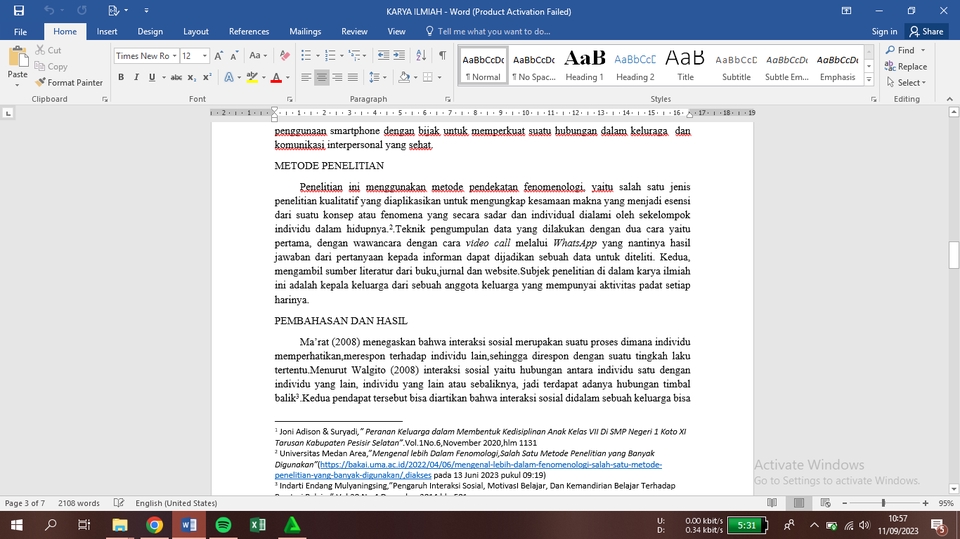Apply bullet list formatting
The width and height of the screenshot is (960, 539).
coord(306,56)
